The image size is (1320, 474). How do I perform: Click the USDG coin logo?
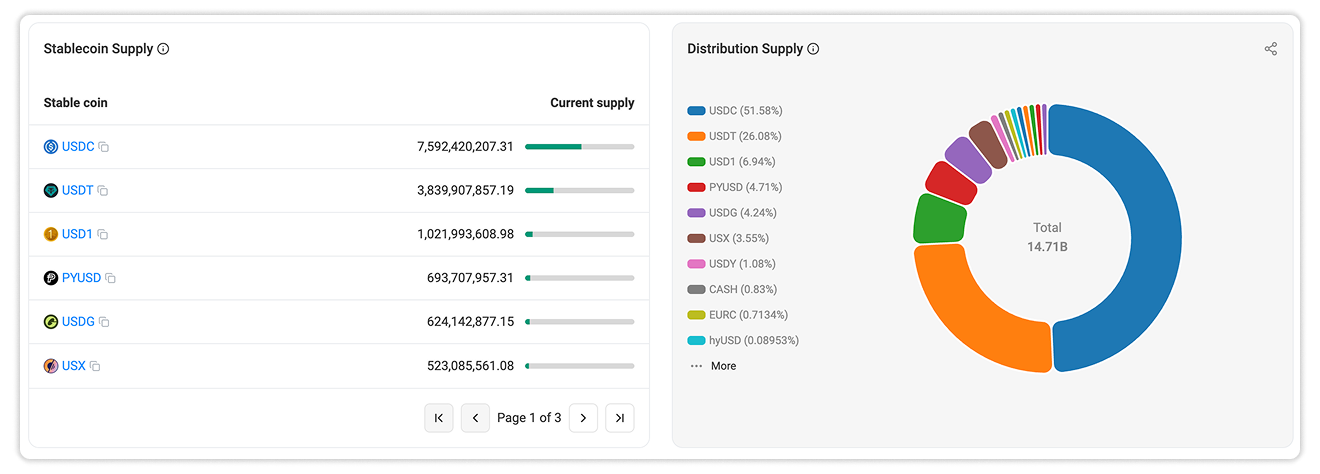pos(51,322)
